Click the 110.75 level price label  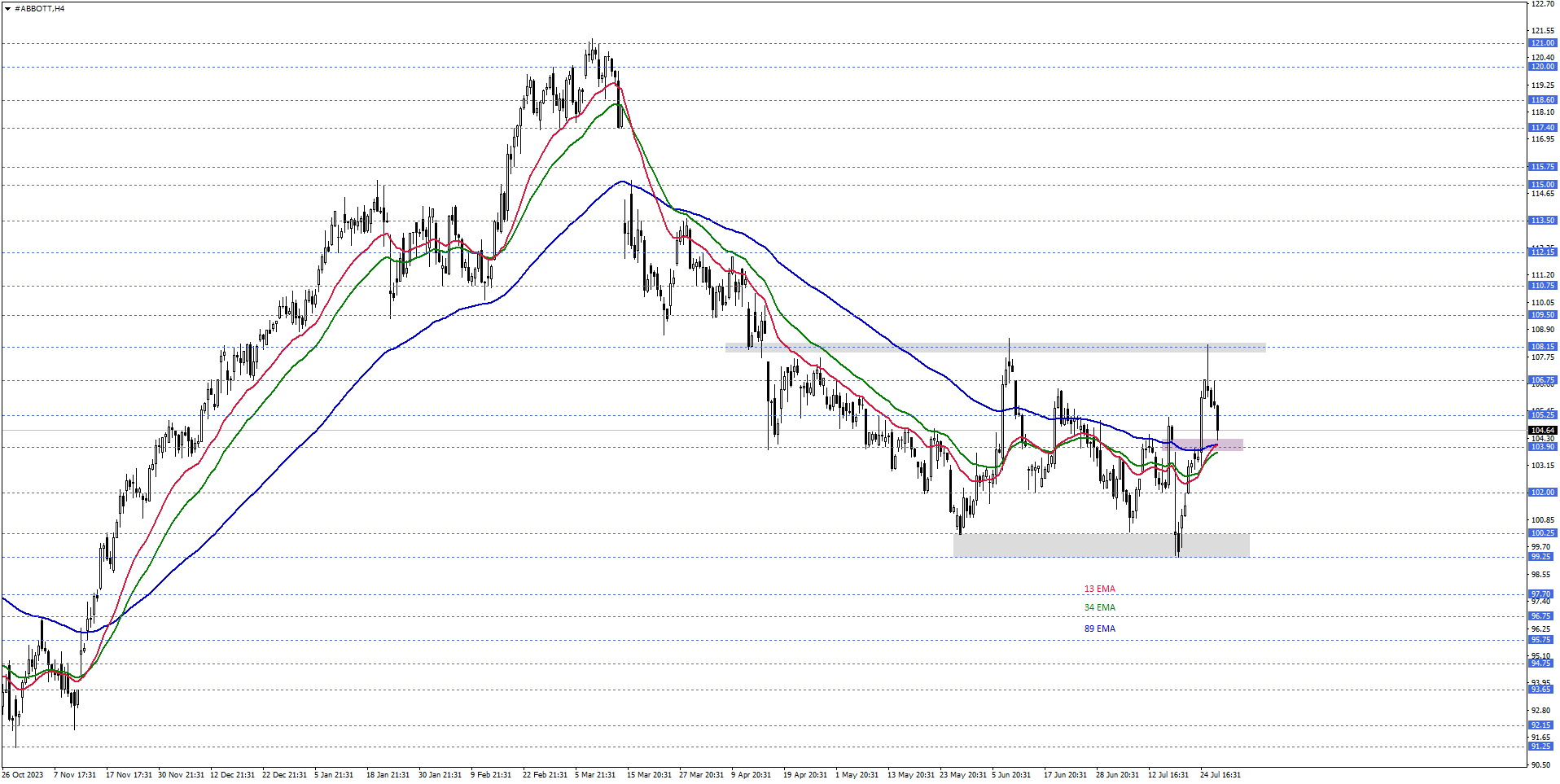point(1542,286)
